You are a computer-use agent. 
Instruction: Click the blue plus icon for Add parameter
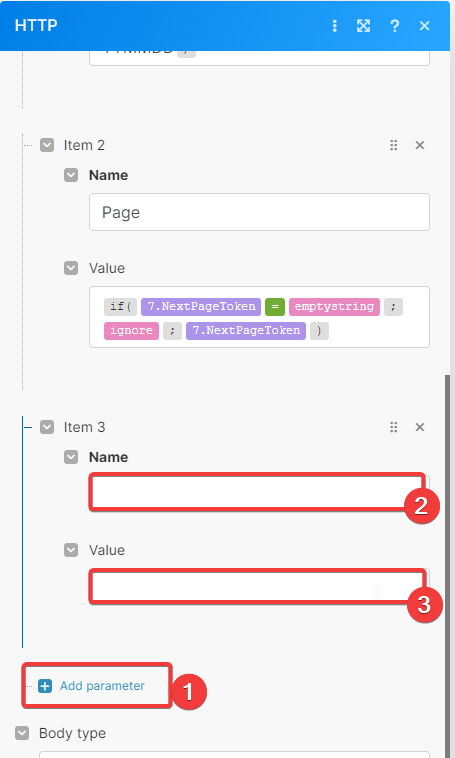[45, 686]
